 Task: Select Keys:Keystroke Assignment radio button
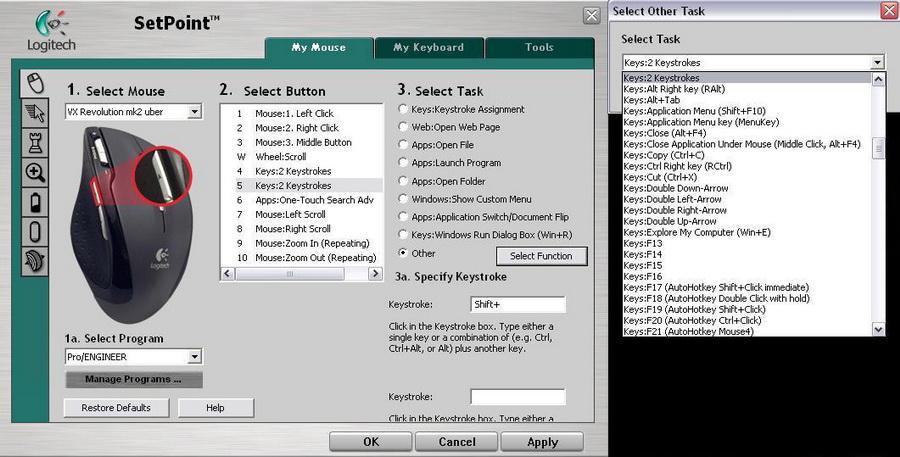(403, 109)
